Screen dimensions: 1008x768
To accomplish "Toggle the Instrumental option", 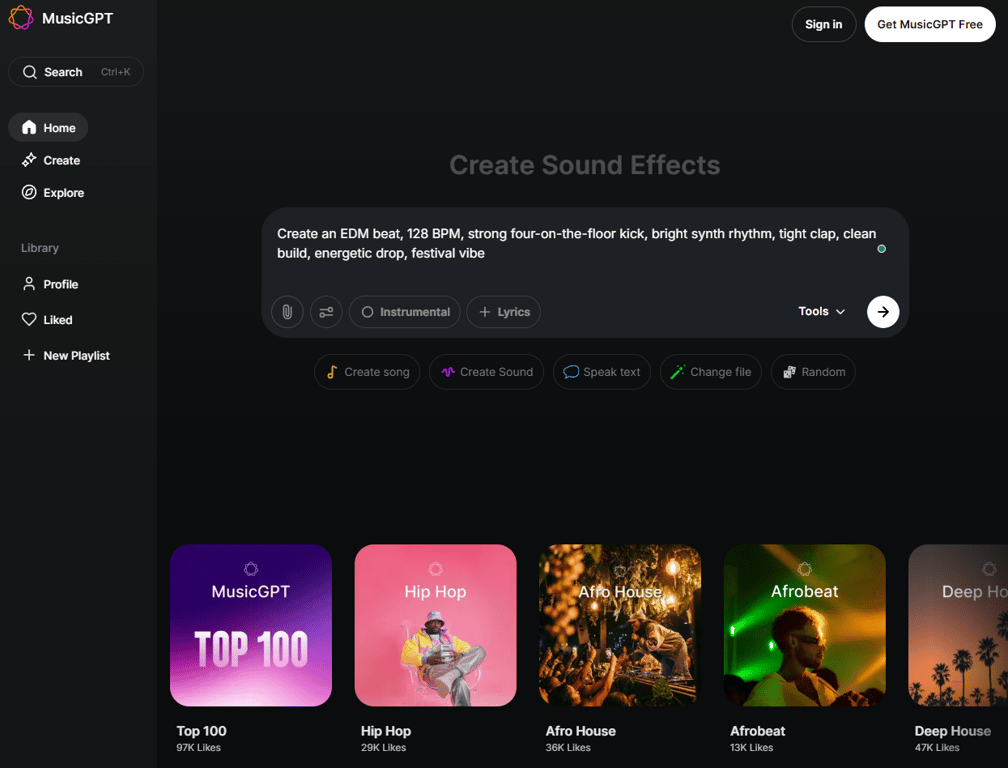I will (x=405, y=312).
